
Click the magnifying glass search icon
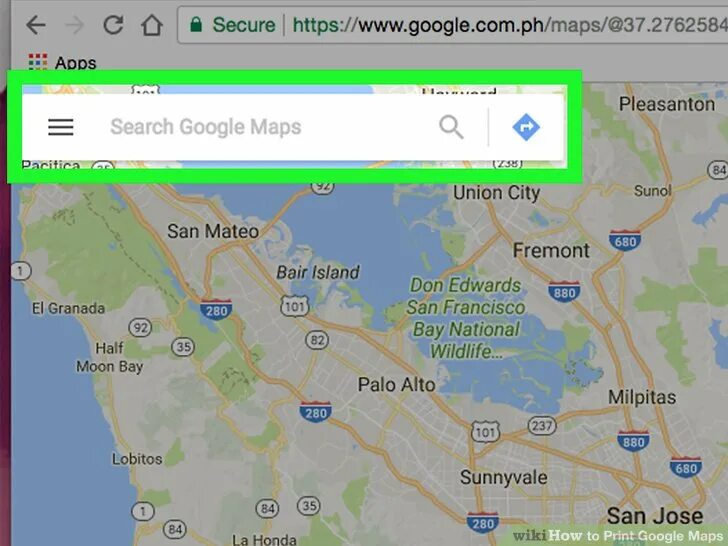pyautogui.click(x=451, y=127)
